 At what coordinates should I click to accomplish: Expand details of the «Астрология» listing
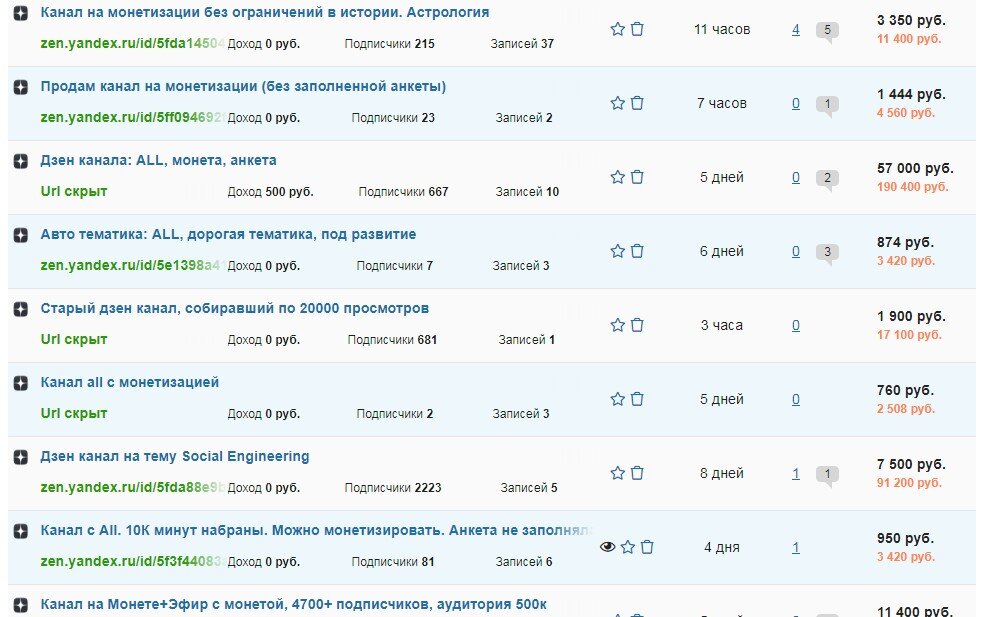(20, 14)
